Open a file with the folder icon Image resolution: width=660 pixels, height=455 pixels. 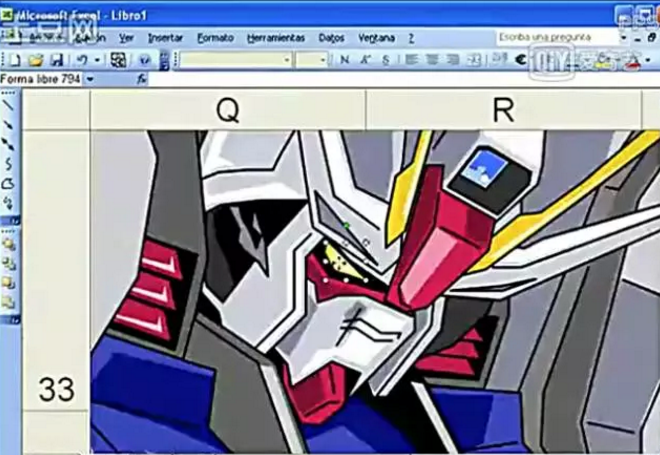click(x=36, y=61)
